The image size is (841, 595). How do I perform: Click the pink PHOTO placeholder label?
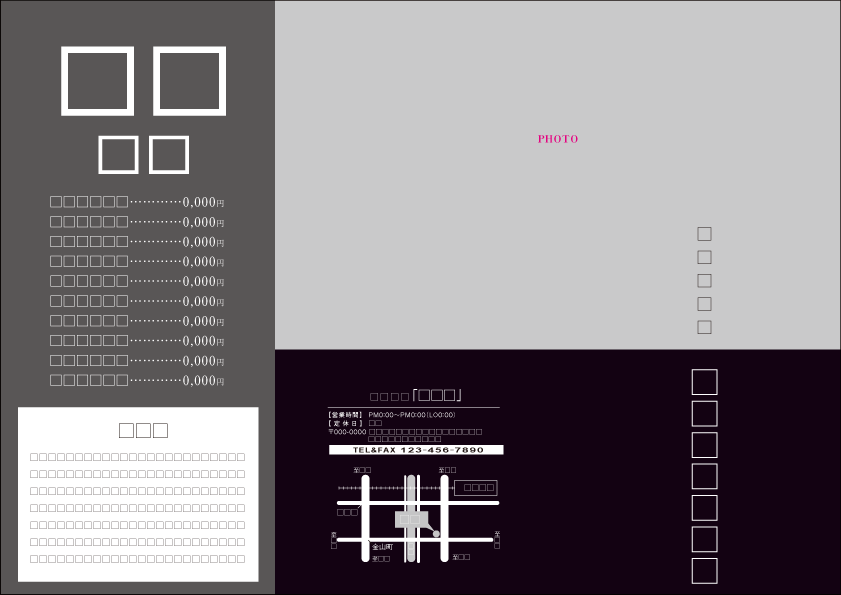pos(558,139)
